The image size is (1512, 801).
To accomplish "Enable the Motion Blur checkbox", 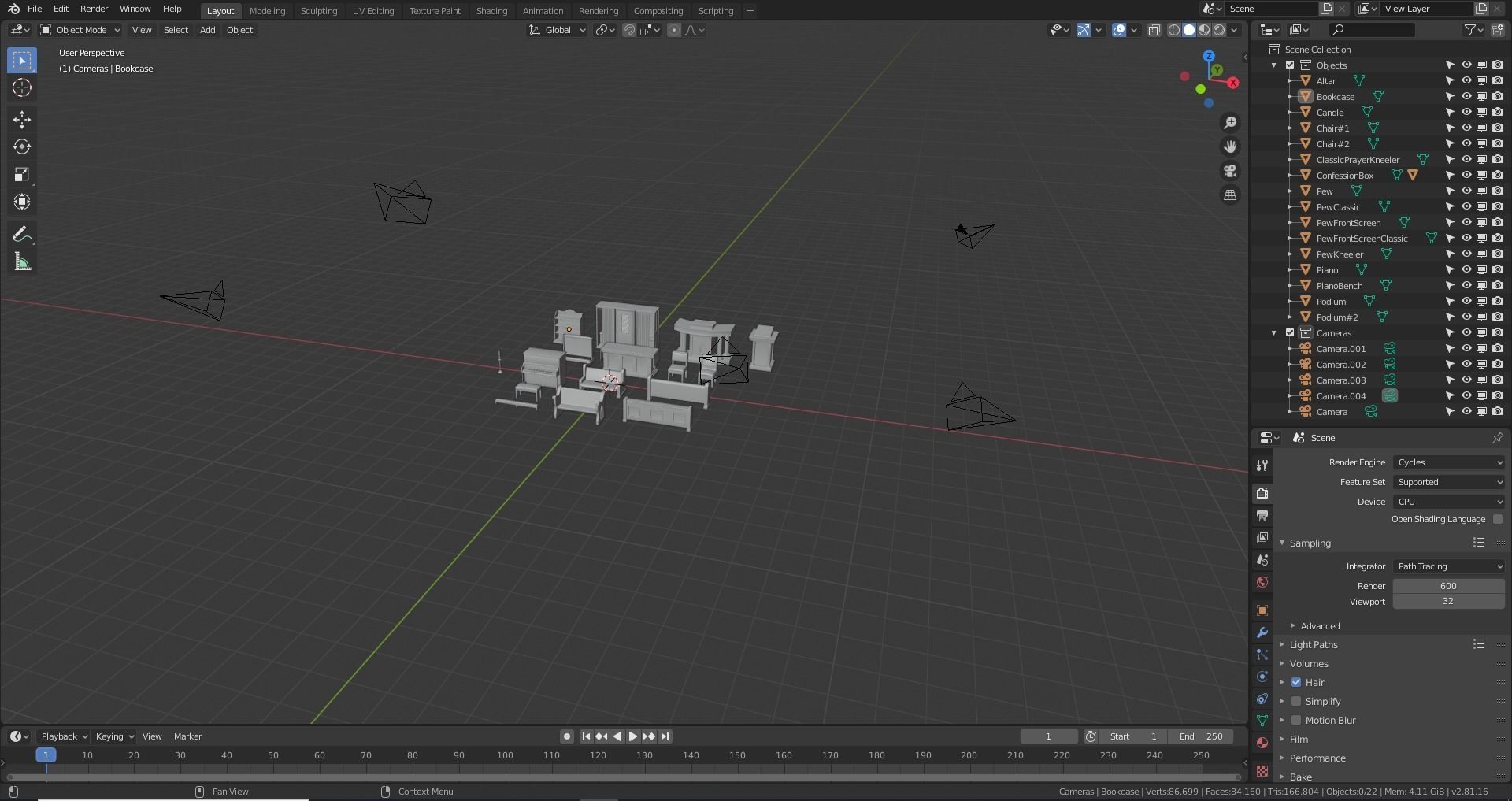I will tap(1296, 720).
